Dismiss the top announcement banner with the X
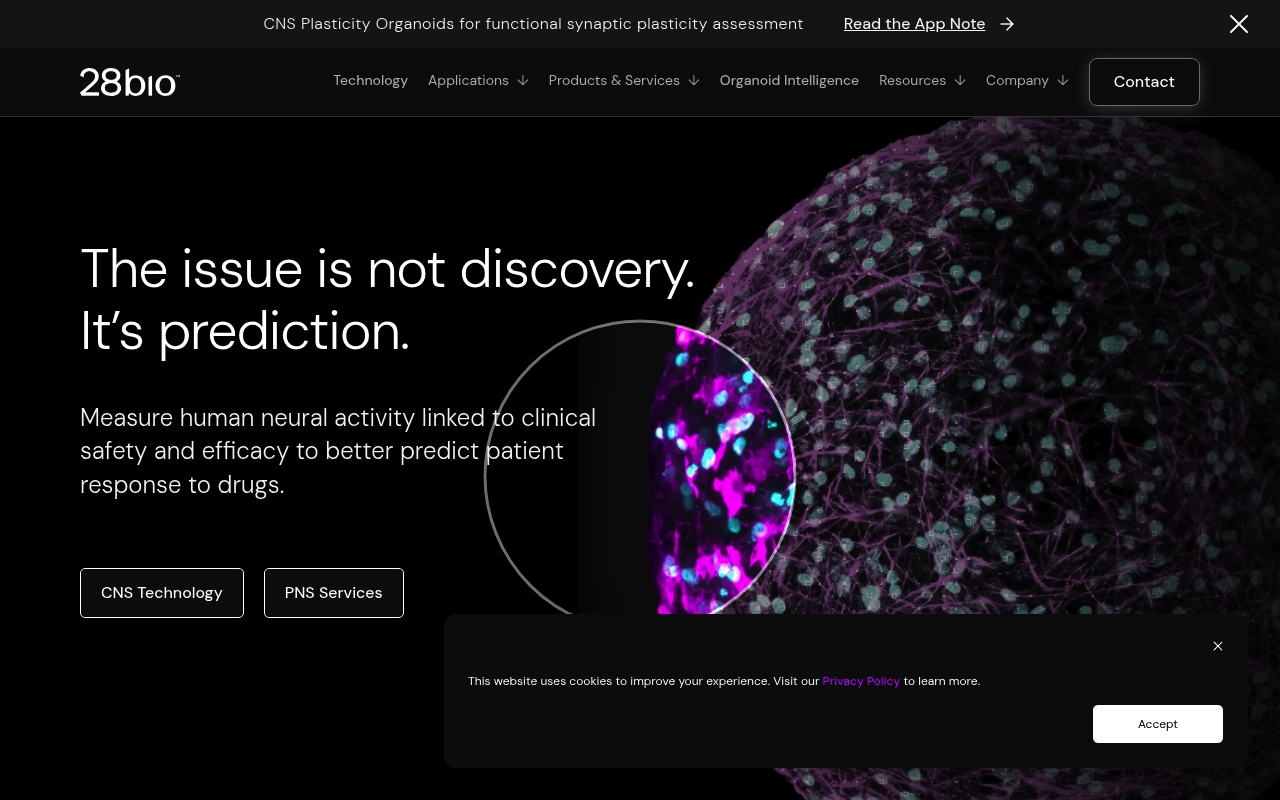Screen dimensions: 1280x800 click(1239, 24)
